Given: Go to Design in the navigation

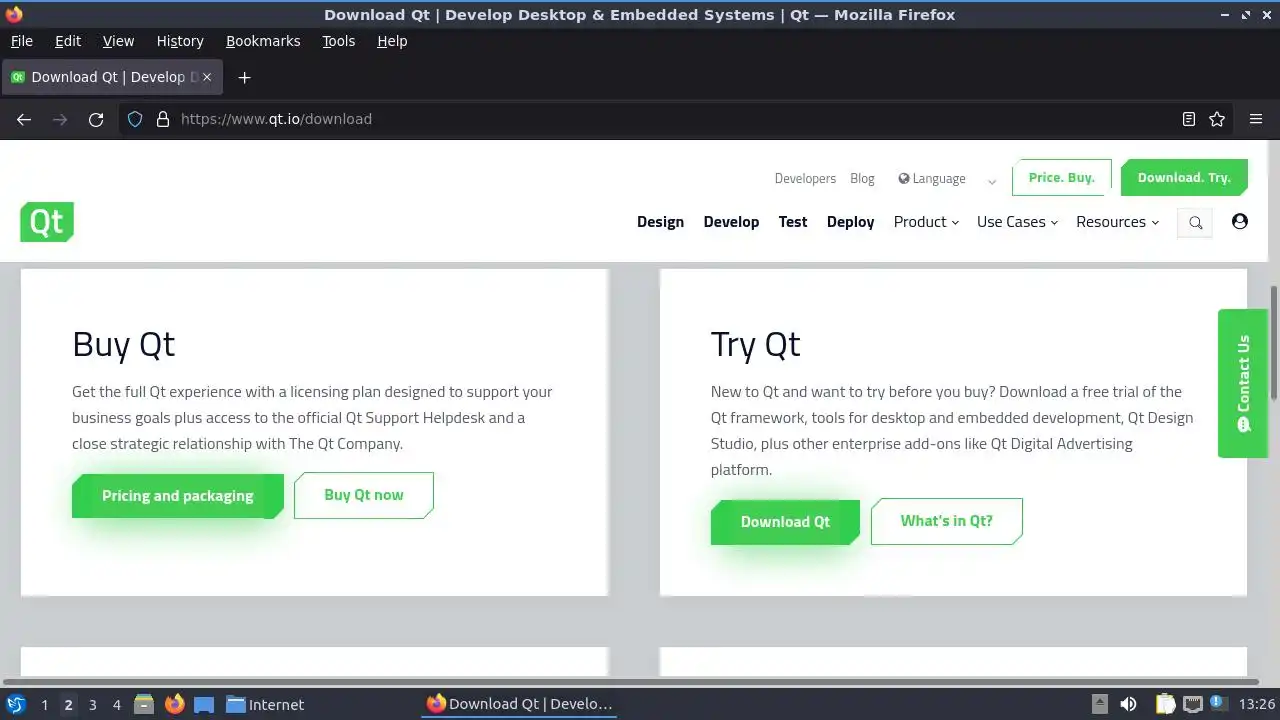Looking at the screenshot, I should pos(660,222).
